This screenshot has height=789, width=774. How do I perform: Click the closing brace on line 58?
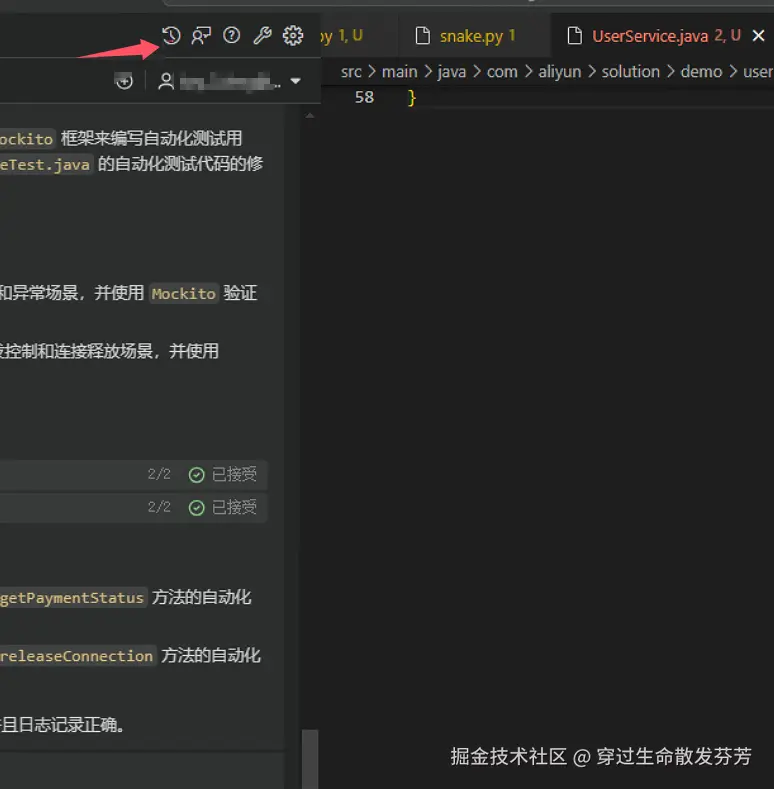(412, 97)
